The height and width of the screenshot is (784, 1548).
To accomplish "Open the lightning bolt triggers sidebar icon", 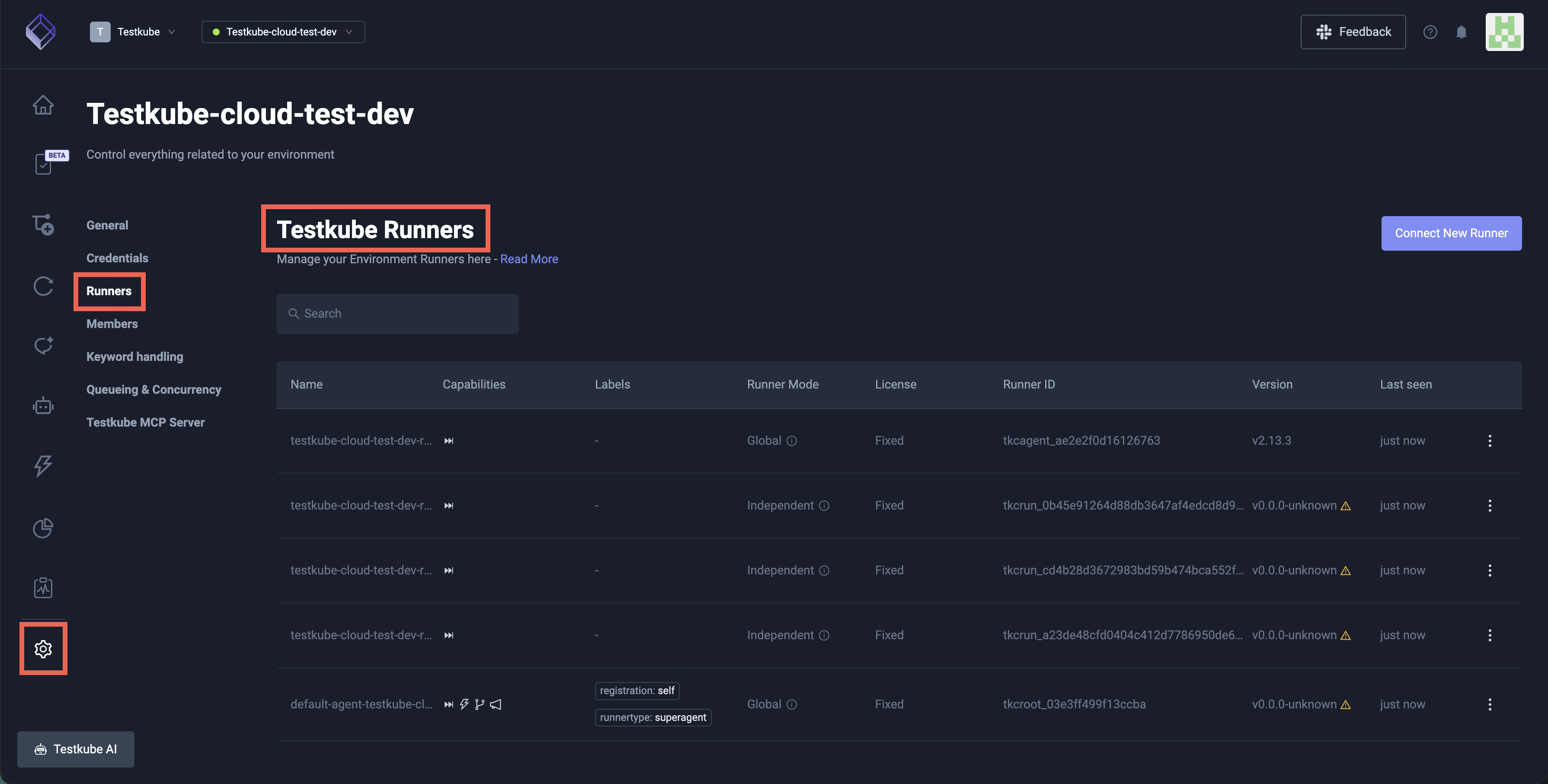I will click(x=43, y=466).
